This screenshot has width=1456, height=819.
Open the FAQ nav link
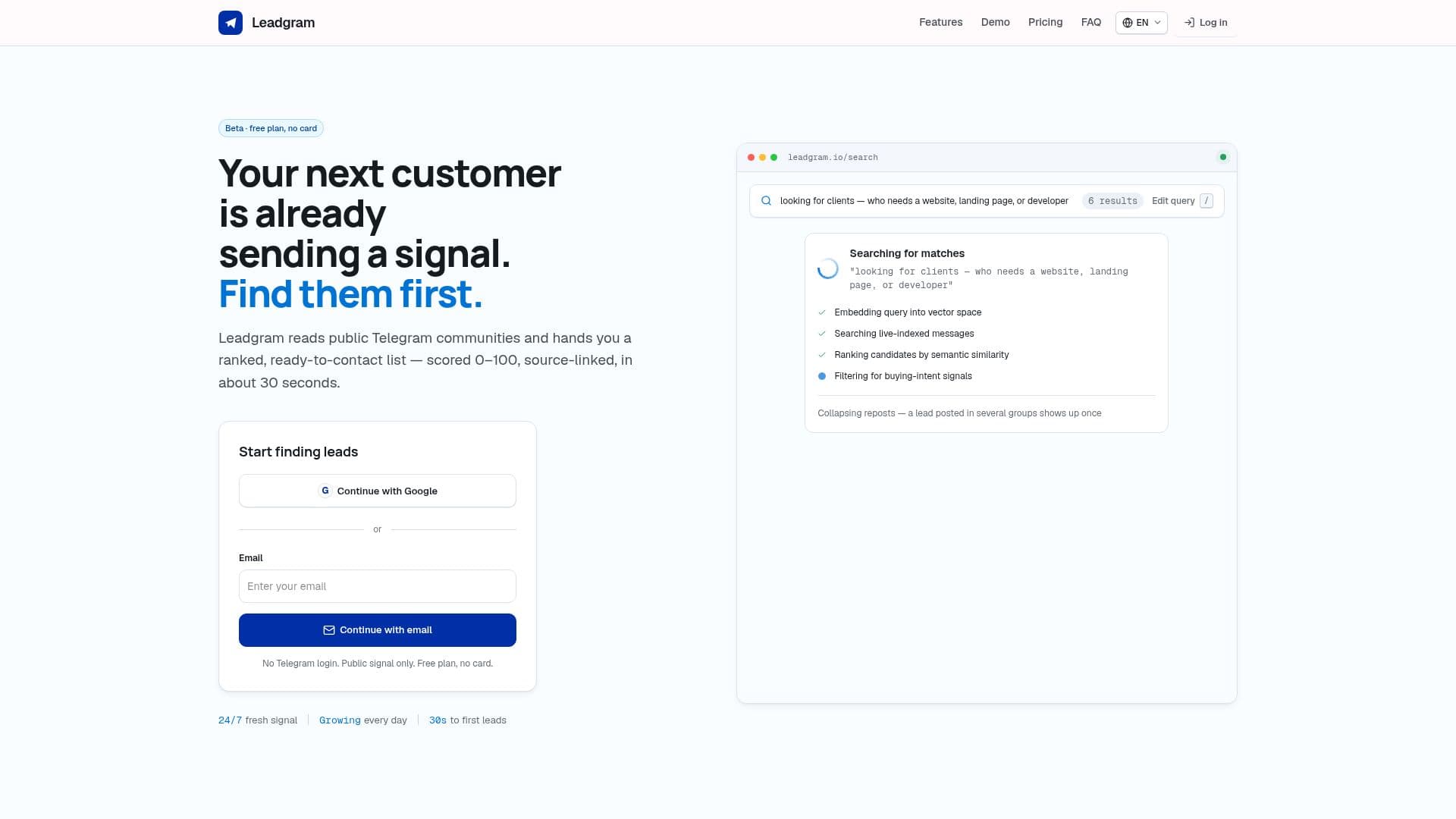1091,23
